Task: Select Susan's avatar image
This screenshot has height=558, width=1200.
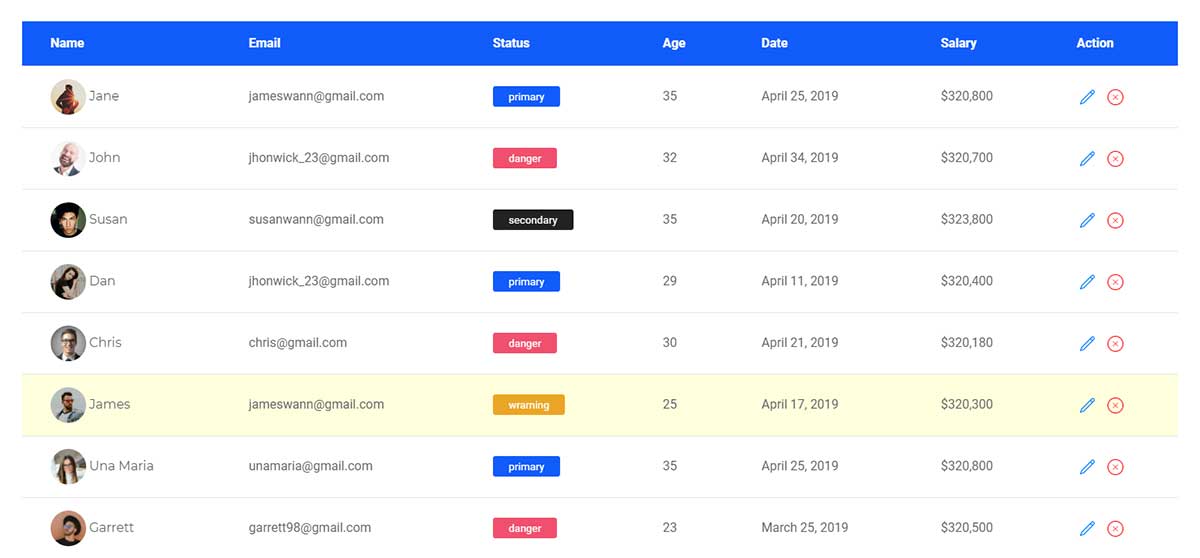Action: coord(68,220)
